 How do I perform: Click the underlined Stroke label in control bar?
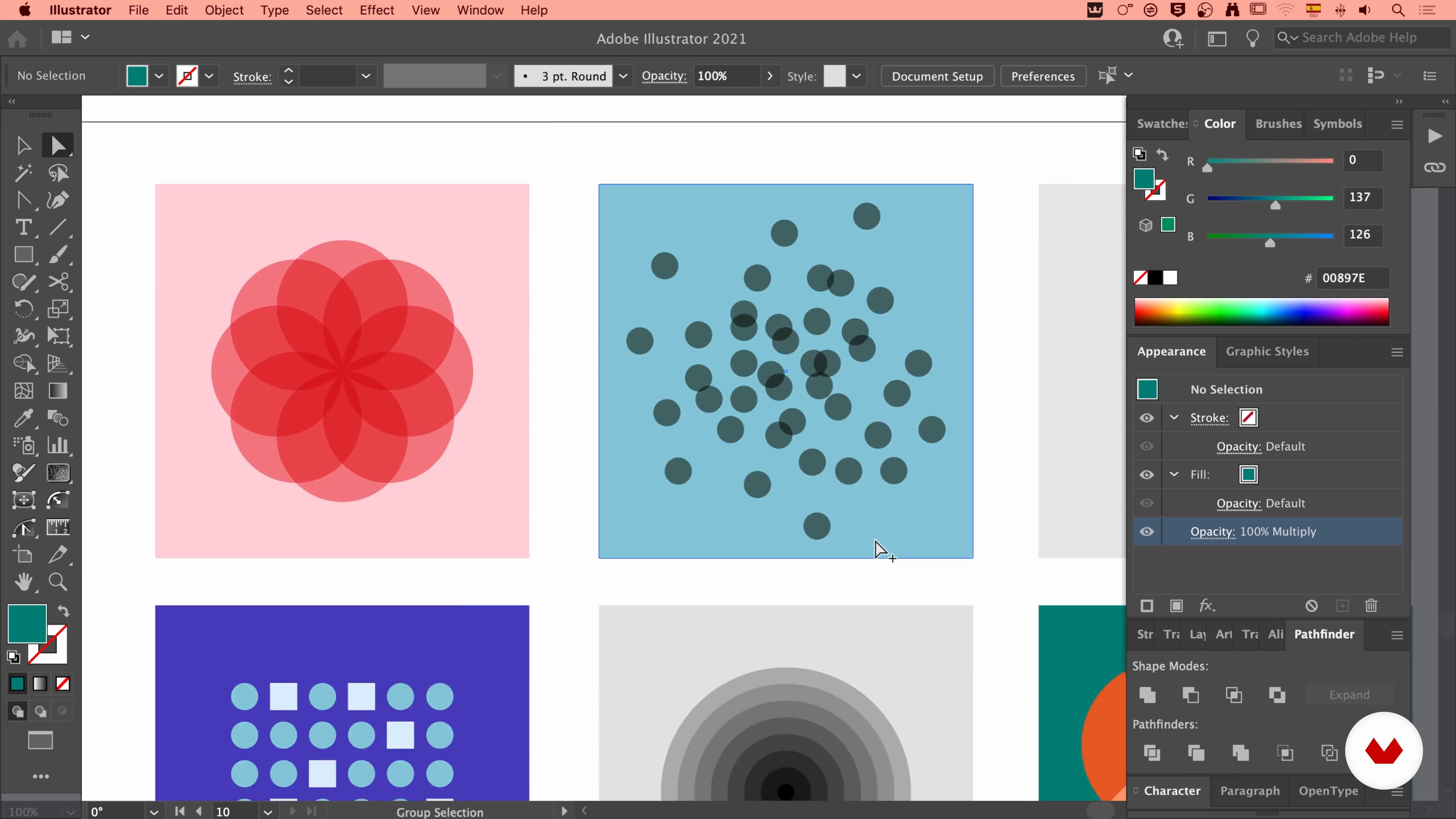252,77
